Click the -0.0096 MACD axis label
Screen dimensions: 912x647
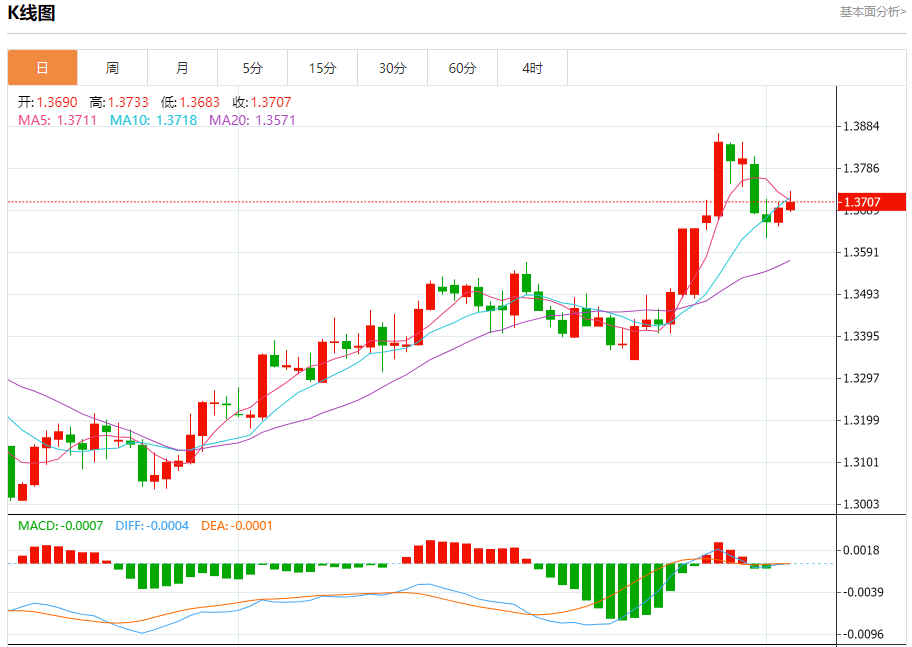coord(861,634)
